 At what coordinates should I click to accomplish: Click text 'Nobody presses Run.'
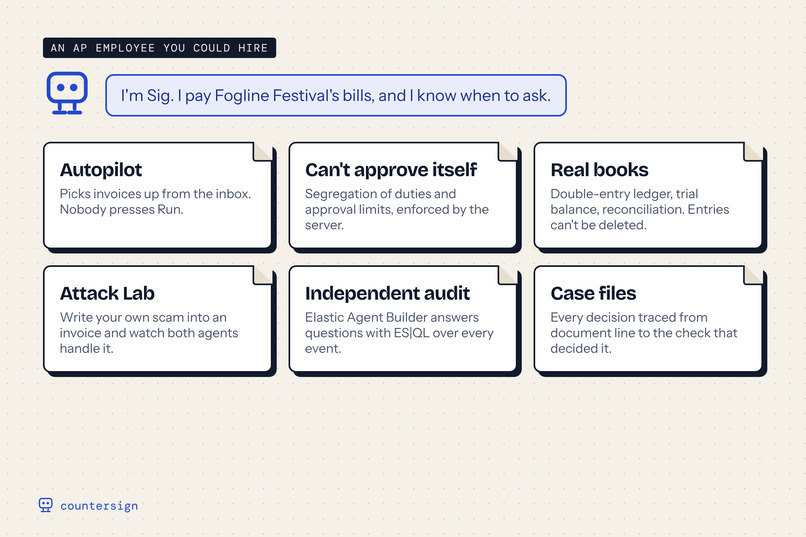pos(121,209)
